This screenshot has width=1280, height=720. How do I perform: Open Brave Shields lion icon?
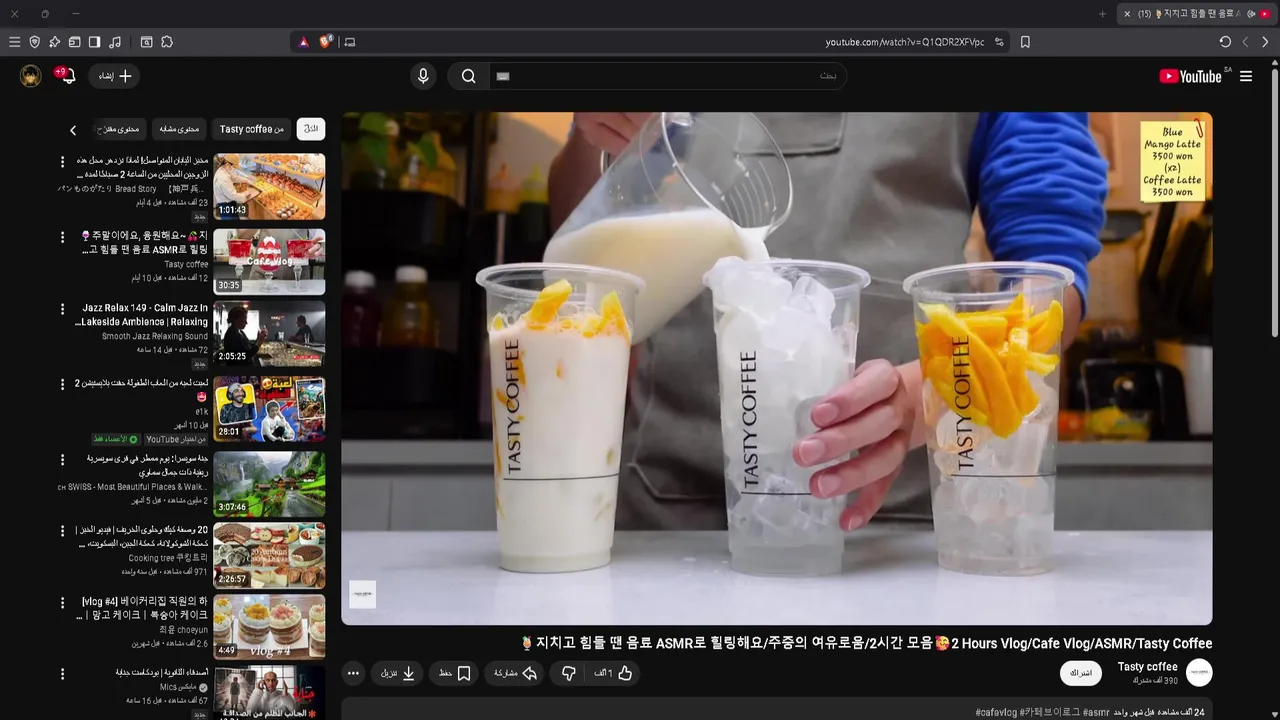pos(326,42)
